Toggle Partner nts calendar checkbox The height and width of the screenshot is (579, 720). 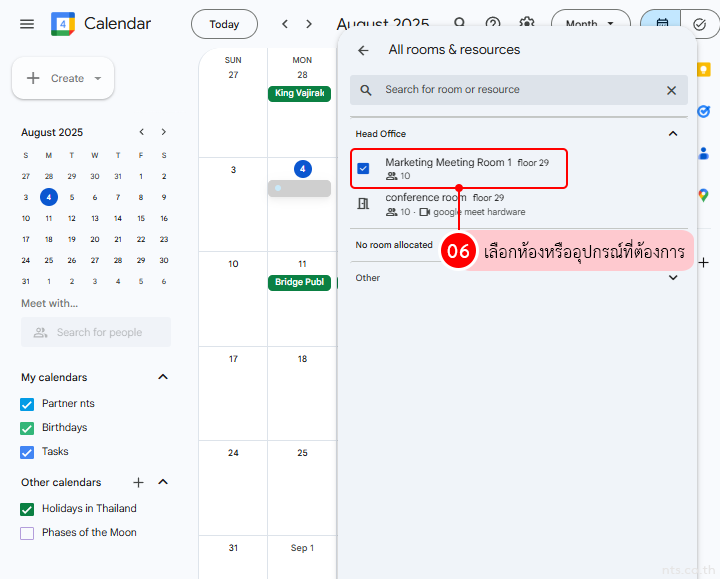click(27, 404)
